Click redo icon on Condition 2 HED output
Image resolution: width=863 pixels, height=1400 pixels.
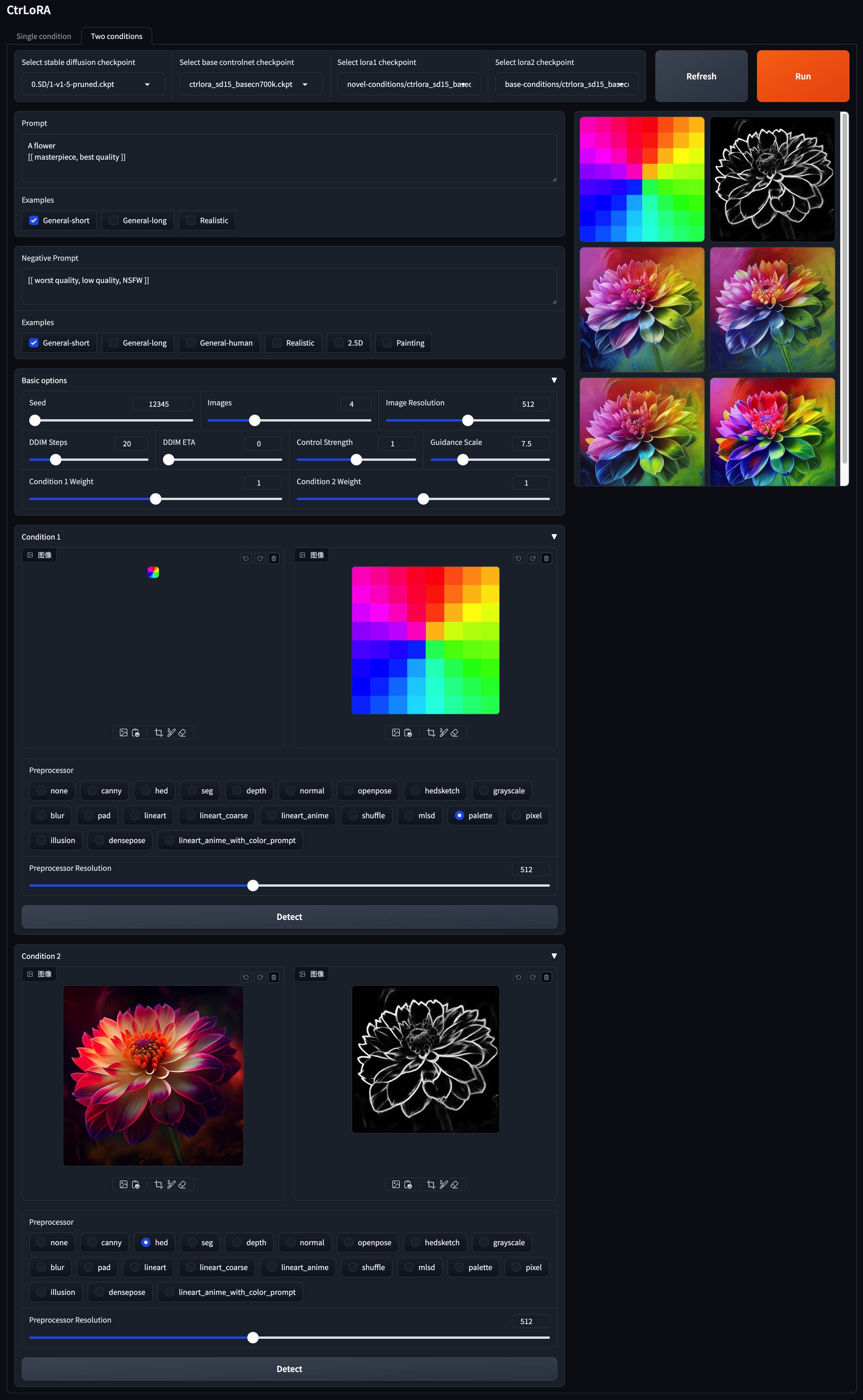click(533, 977)
